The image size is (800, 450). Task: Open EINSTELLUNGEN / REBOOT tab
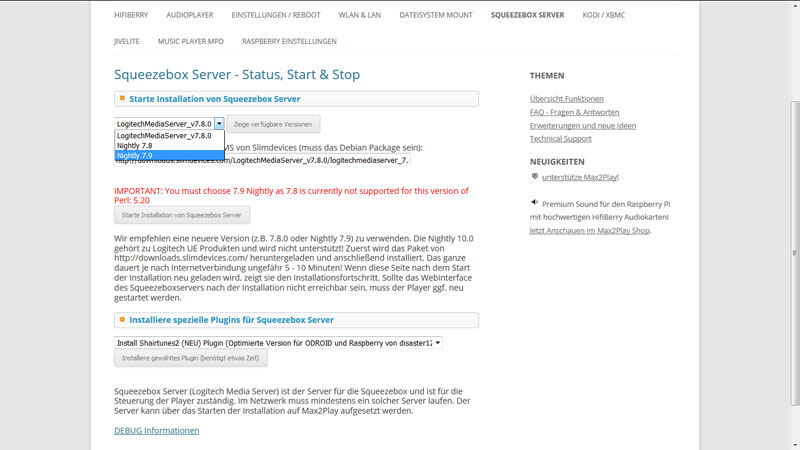point(276,15)
